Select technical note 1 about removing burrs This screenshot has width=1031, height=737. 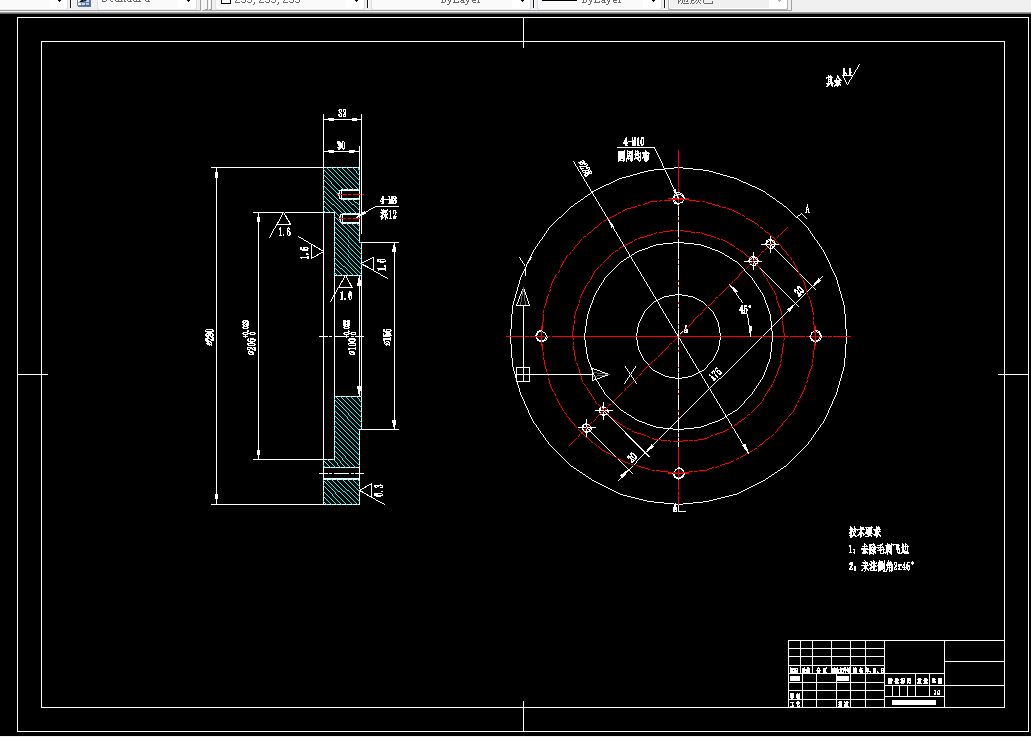coord(878,549)
